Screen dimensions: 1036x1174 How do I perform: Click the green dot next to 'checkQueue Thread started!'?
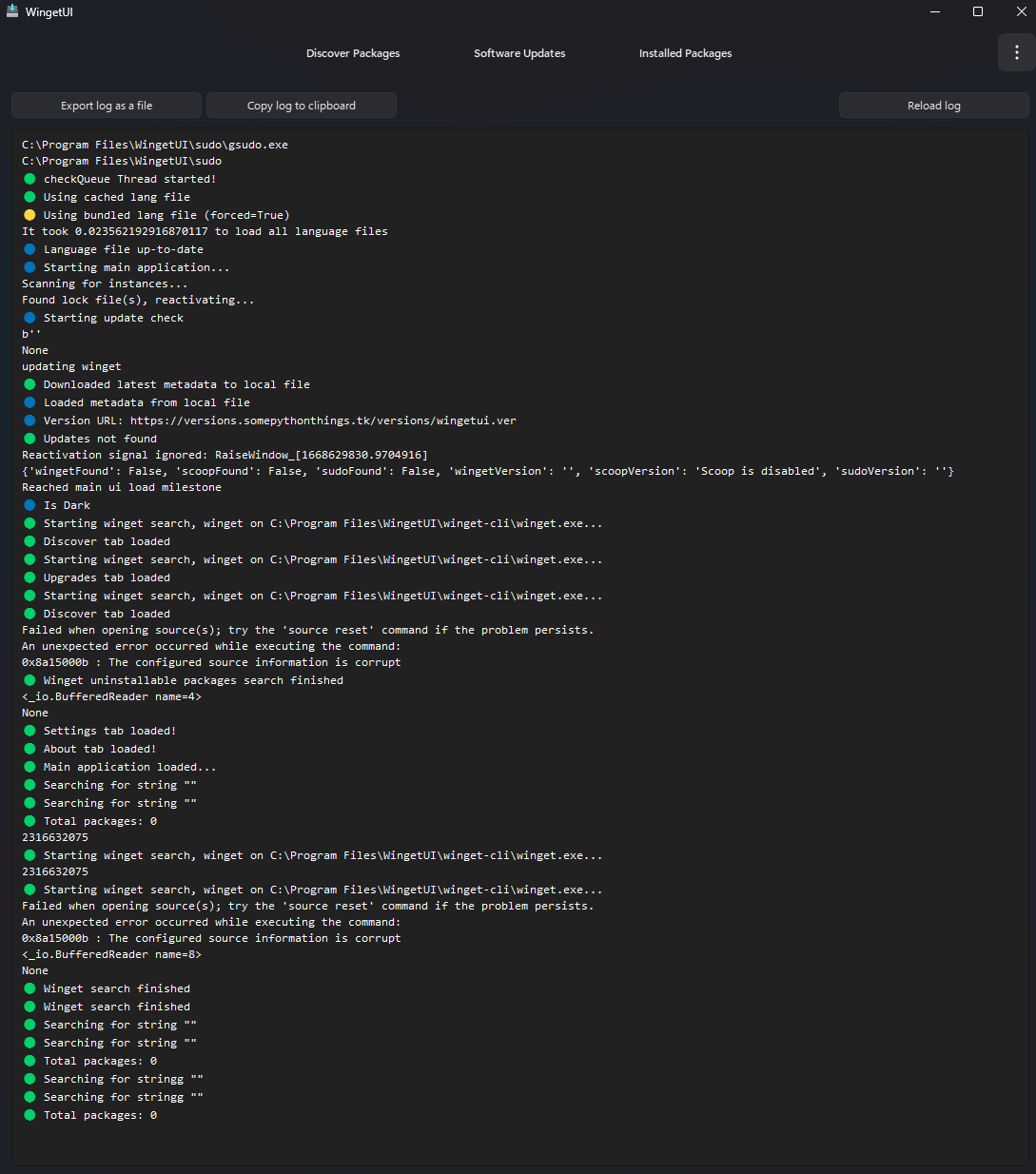tap(29, 178)
